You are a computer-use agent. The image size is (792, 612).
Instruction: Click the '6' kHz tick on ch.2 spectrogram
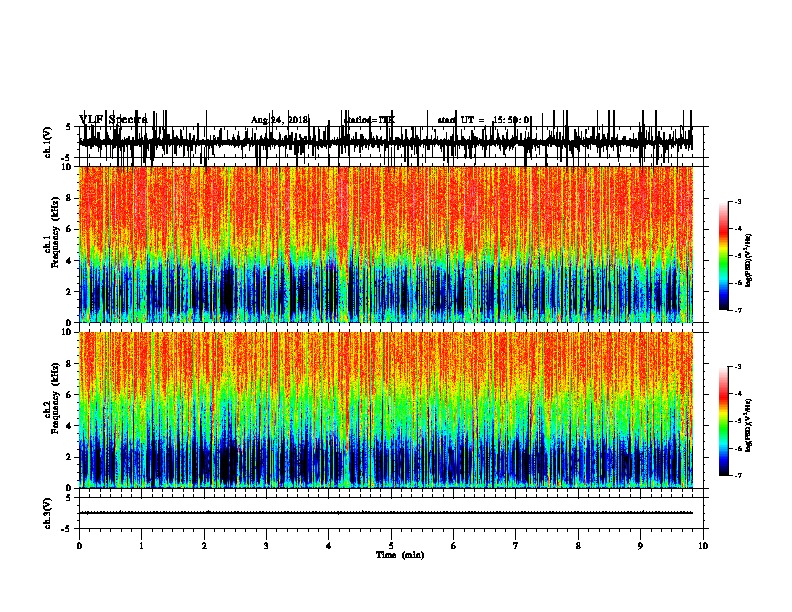pyautogui.click(x=69, y=395)
